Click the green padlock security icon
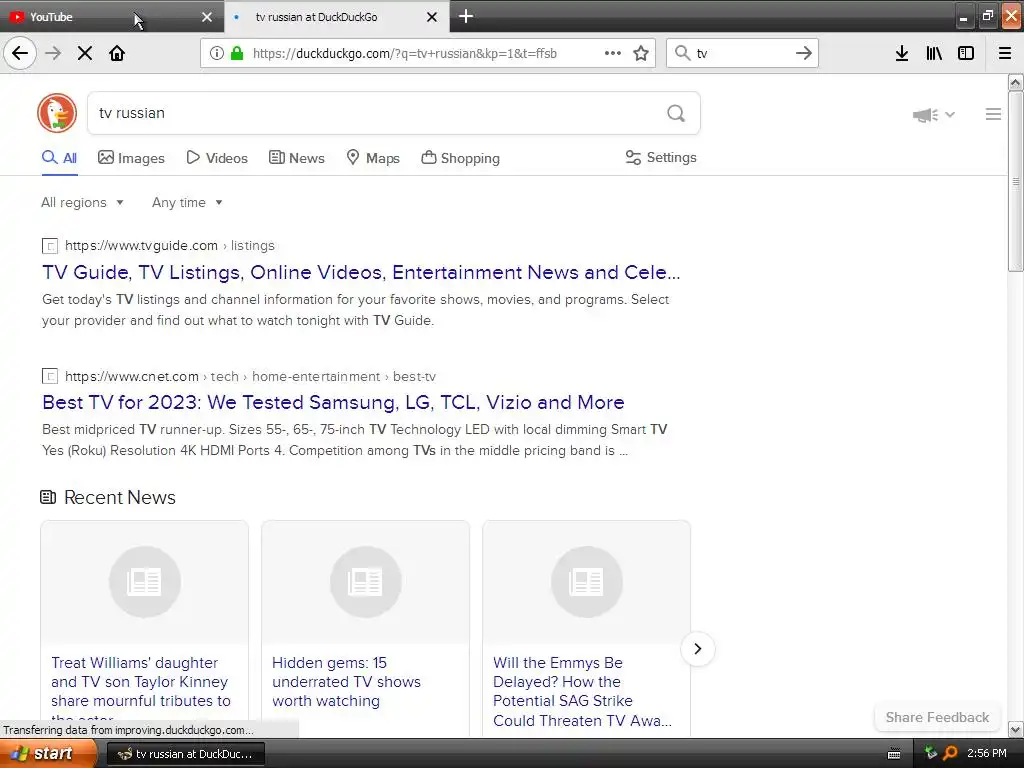Viewport: 1024px width, 768px height. (x=237, y=53)
